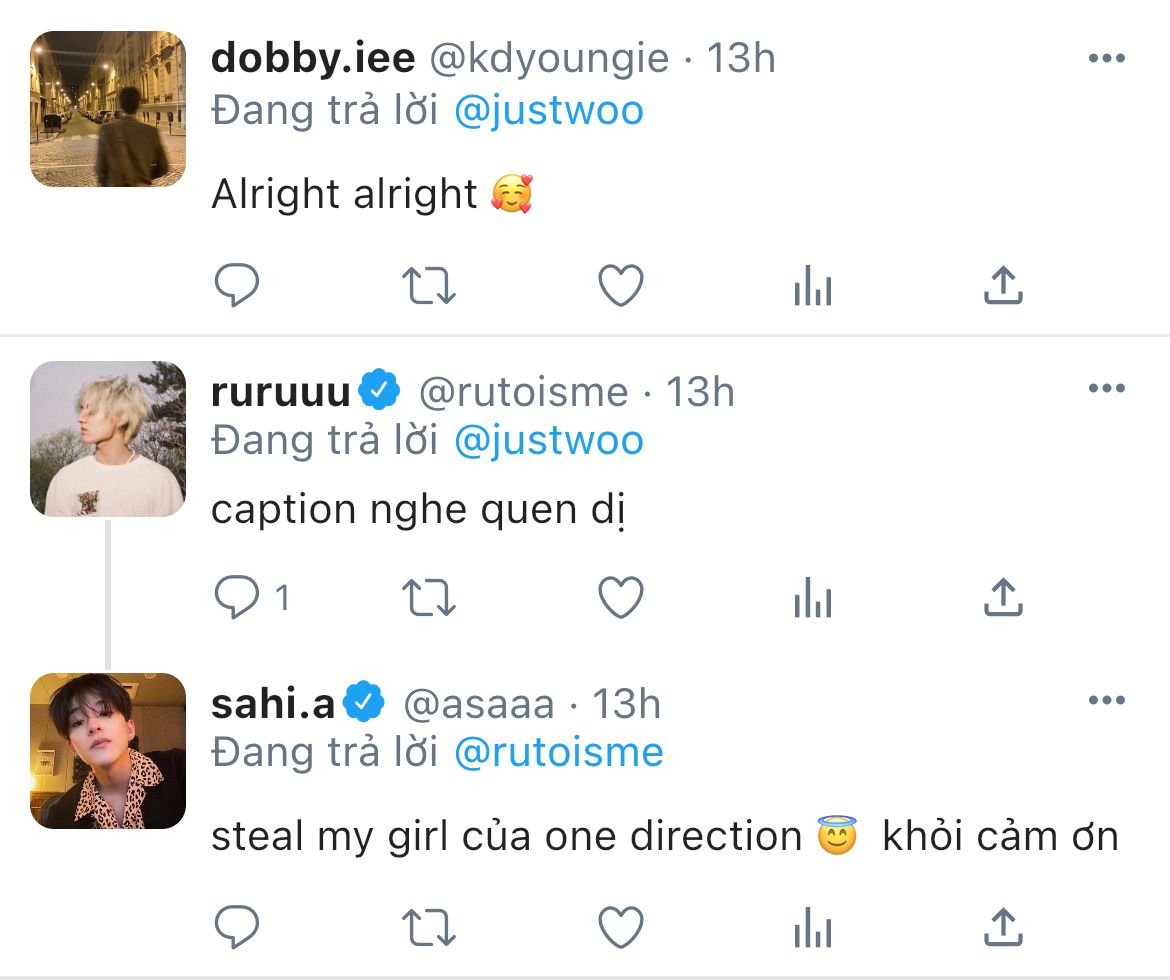Open ruruuu's profile avatar
This screenshot has width=1170, height=980.
tap(108, 439)
